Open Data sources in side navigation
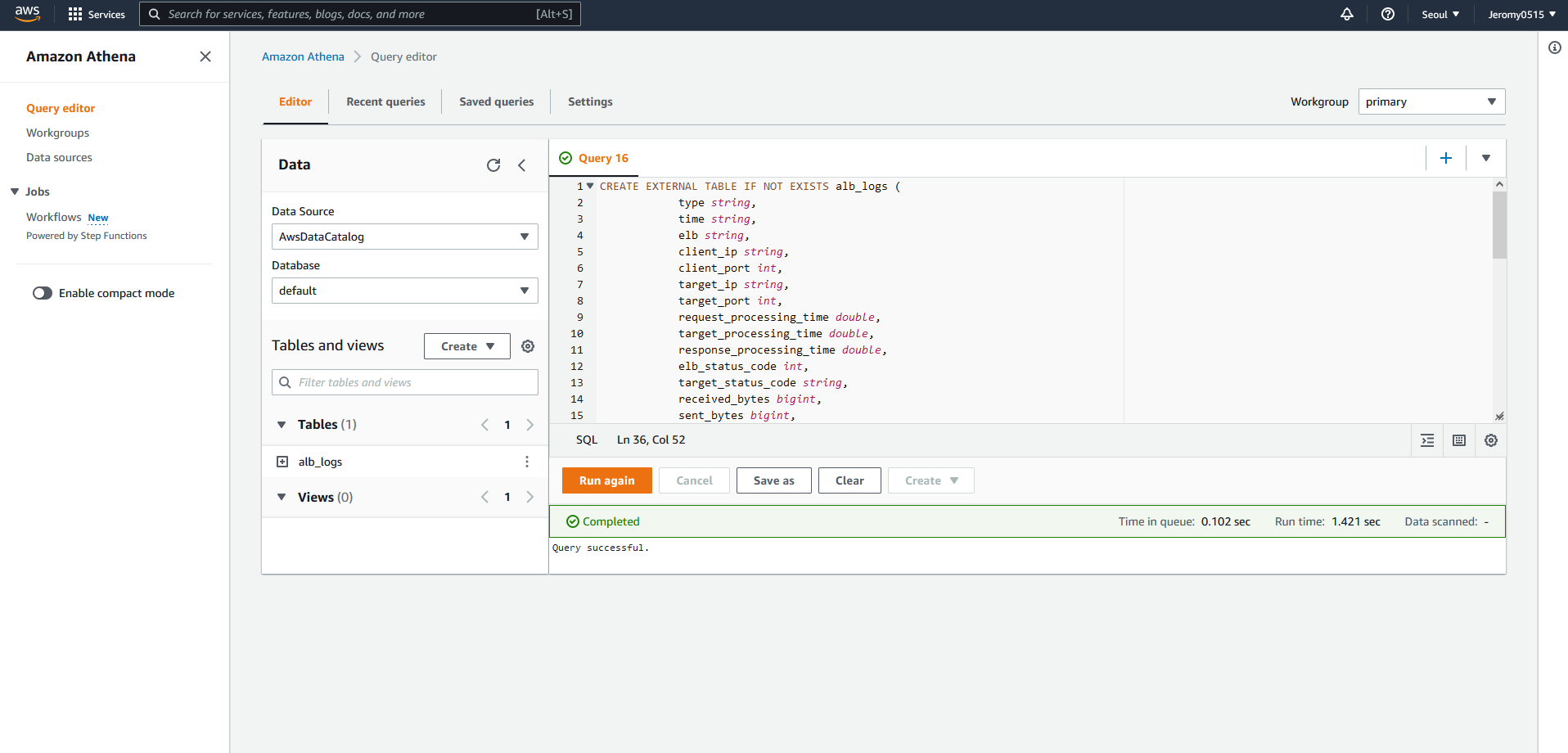The height and width of the screenshot is (753, 1568). [59, 157]
